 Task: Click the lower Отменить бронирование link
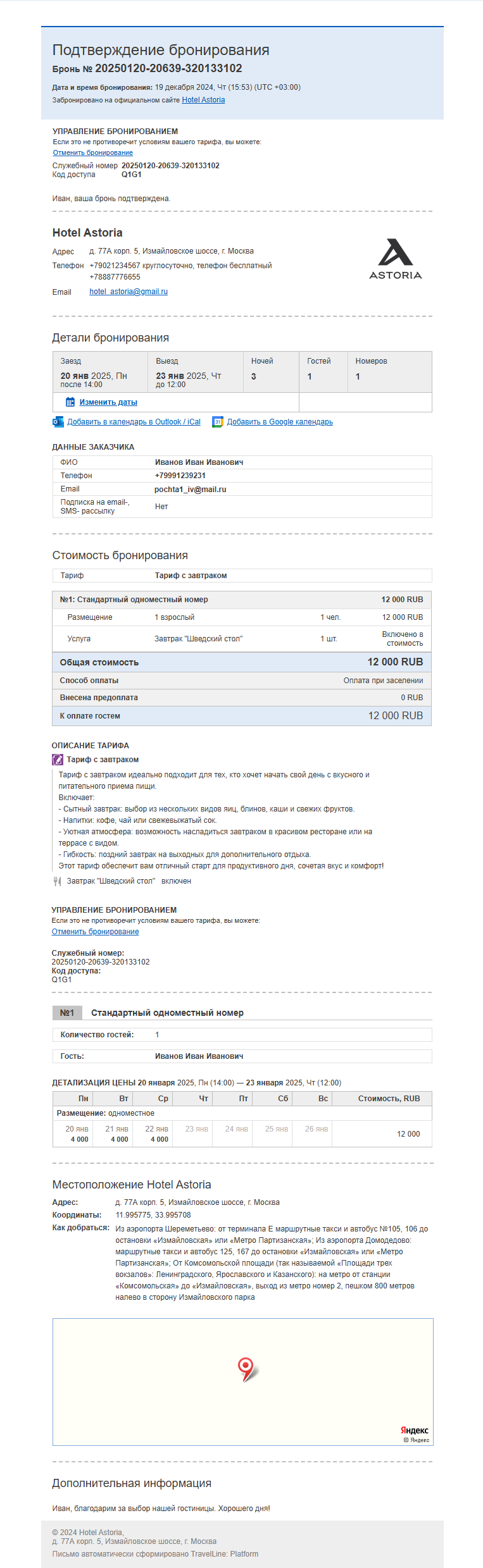[96, 932]
